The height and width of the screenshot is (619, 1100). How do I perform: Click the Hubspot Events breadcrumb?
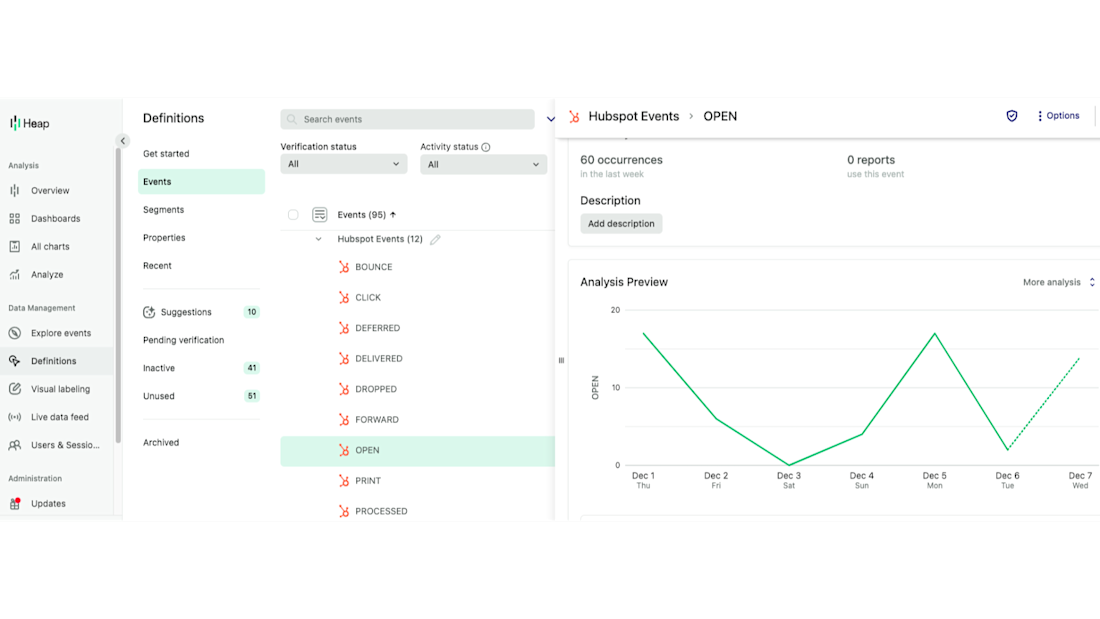633,117
